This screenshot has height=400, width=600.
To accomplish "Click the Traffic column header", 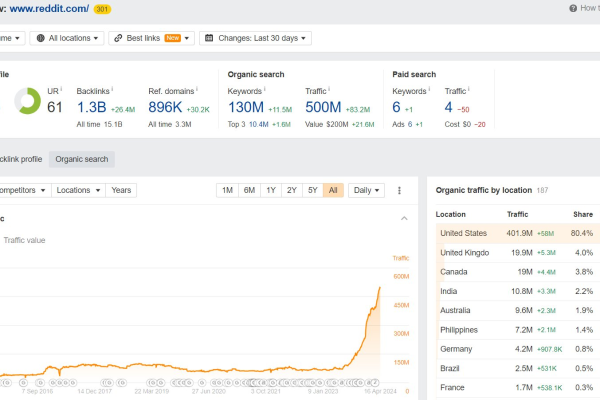I will [x=517, y=214].
